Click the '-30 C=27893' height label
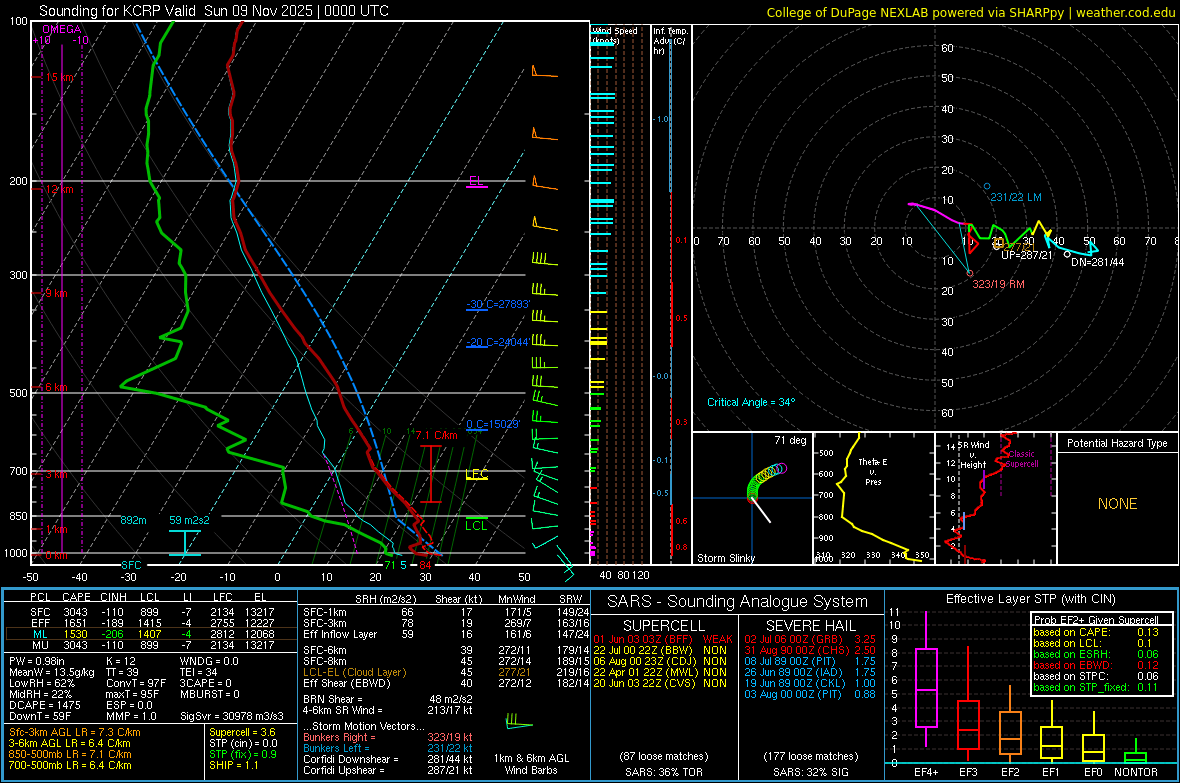This screenshot has width=1180, height=783. point(498,304)
